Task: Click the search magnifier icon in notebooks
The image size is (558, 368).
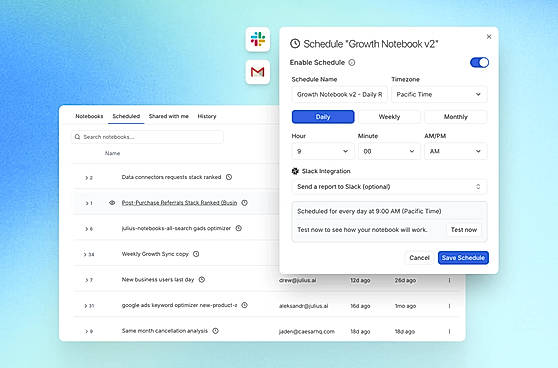Action: pos(77,137)
